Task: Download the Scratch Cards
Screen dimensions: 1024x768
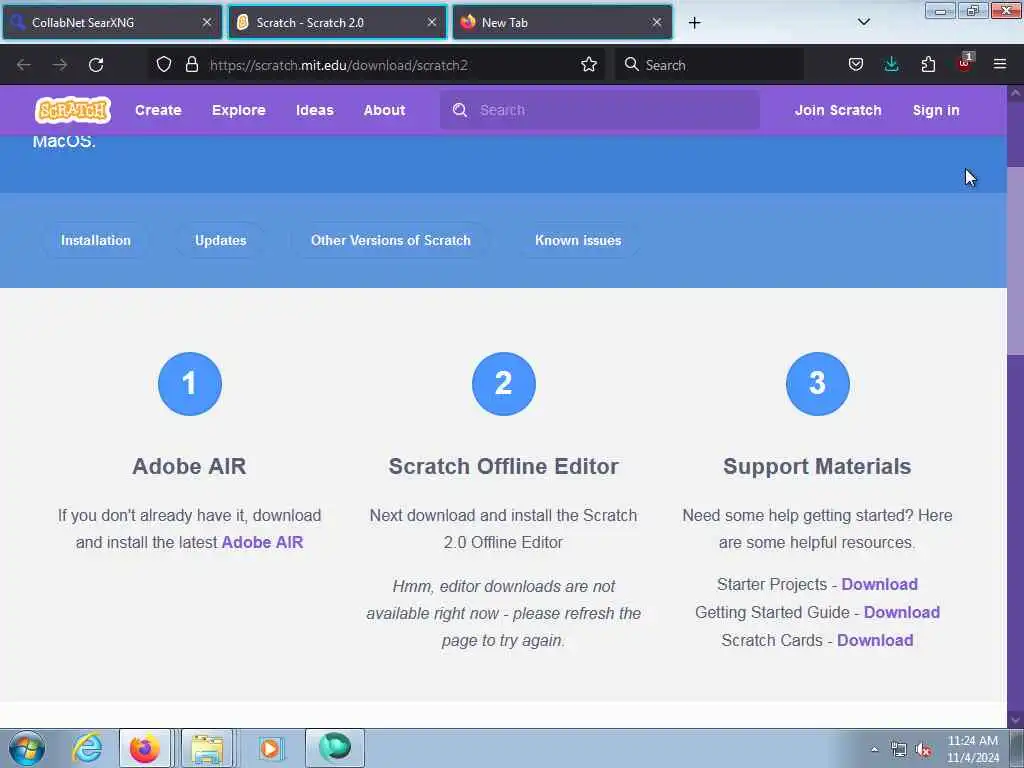Action: coord(875,640)
